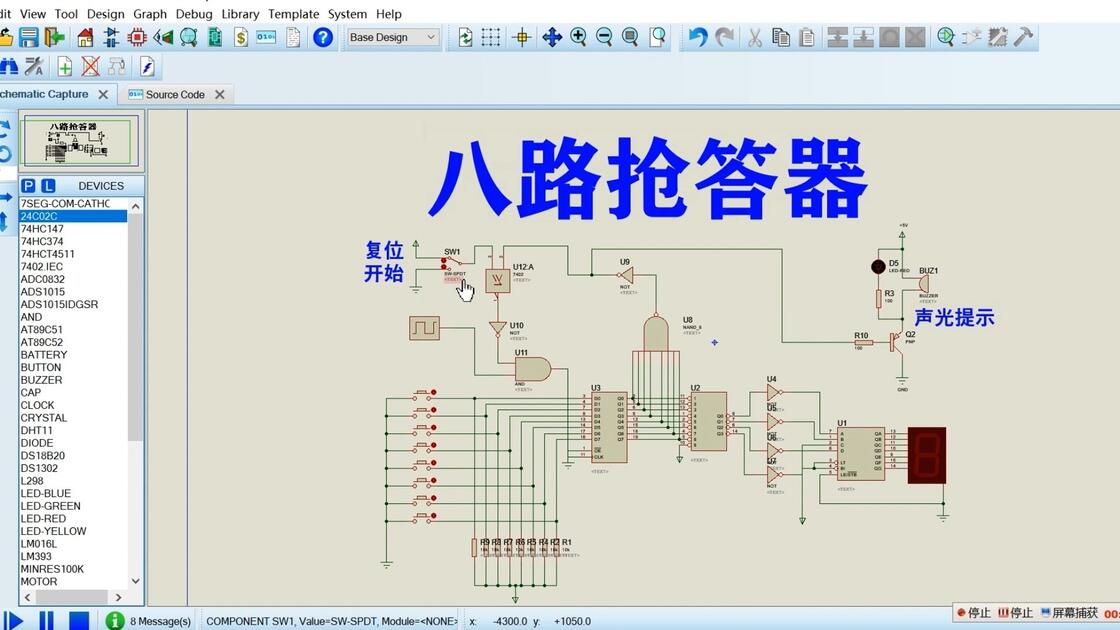Click the P pick devices button

[x=28, y=186]
